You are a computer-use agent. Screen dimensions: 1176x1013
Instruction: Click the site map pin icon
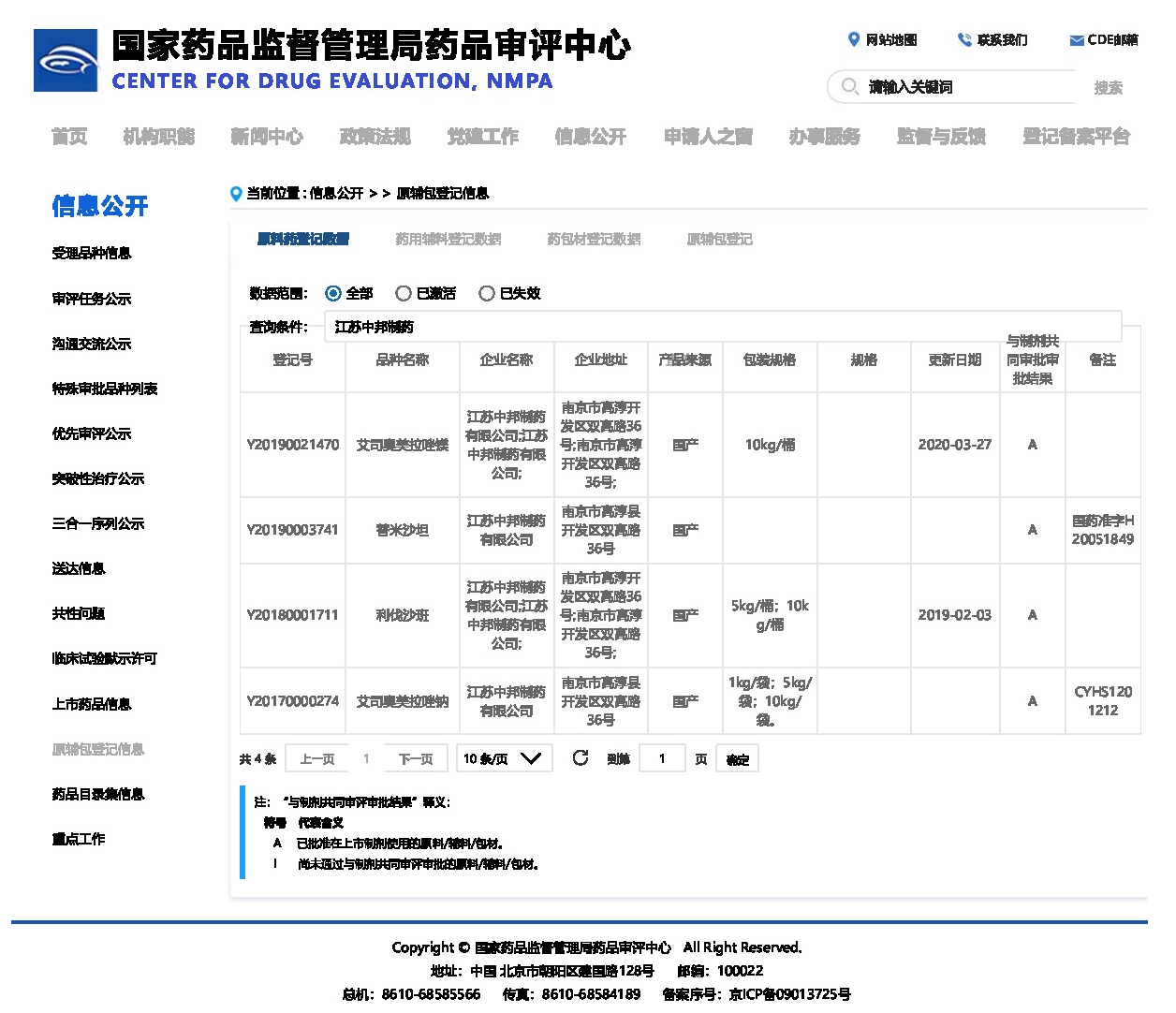tap(853, 39)
